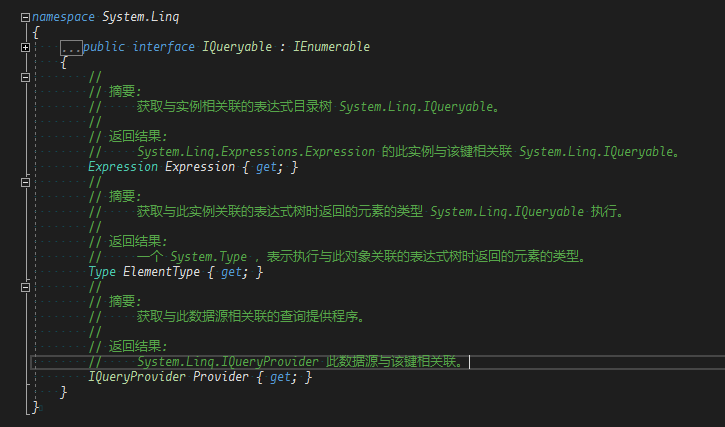
Task: Click the collapsed ellipsis box before public
Action: [x=70, y=48]
